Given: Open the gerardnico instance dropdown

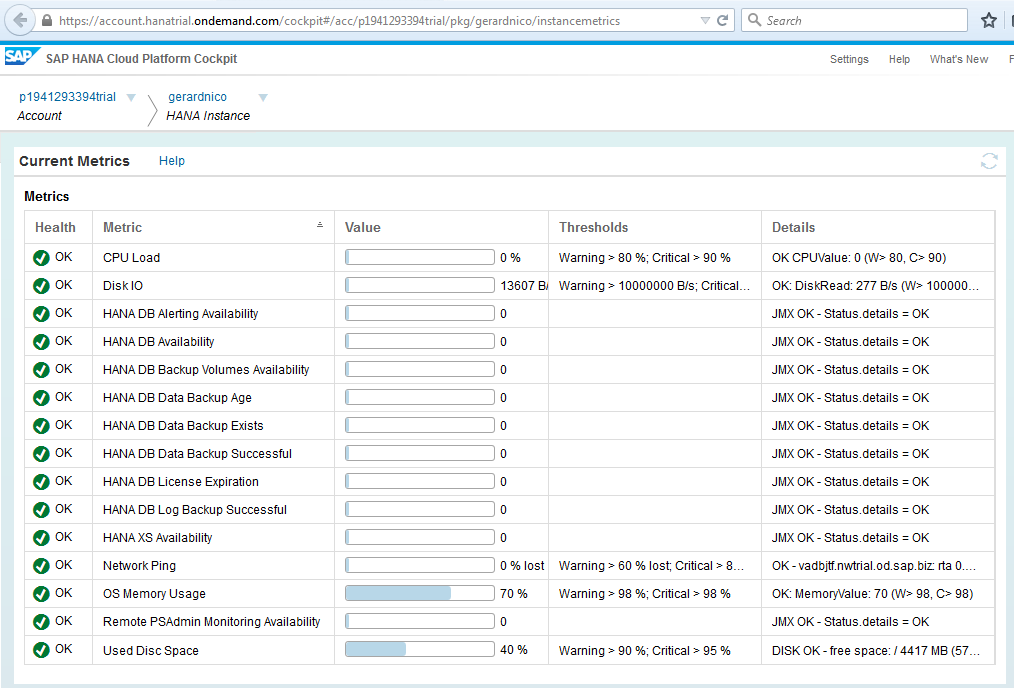Looking at the screenshot, I should click(x=262, y=97).
